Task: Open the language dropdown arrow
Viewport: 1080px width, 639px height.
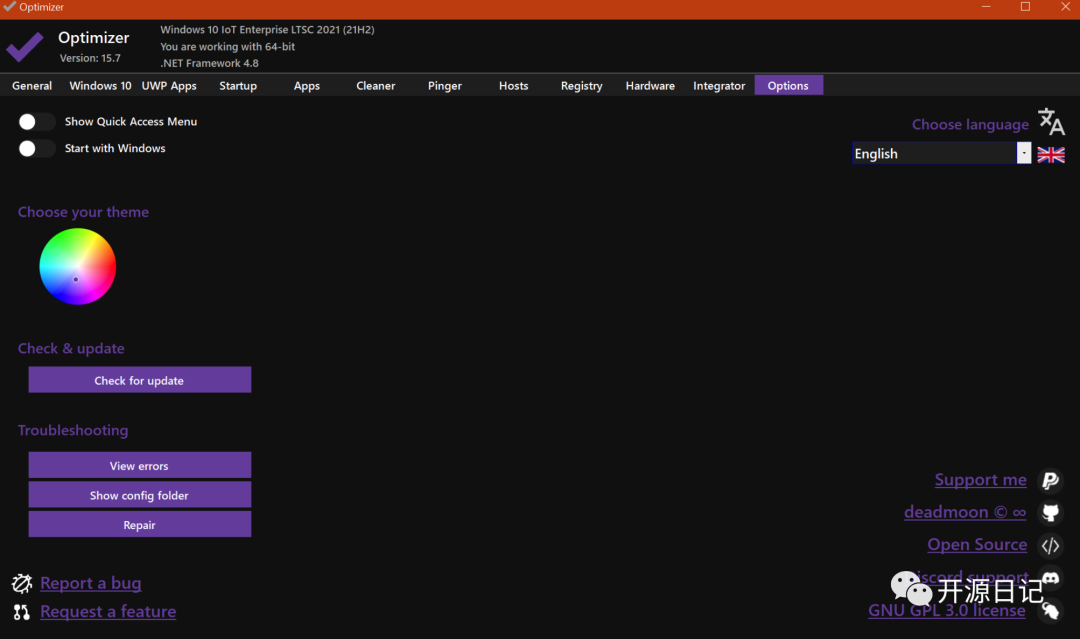Action: [1024, 153]
